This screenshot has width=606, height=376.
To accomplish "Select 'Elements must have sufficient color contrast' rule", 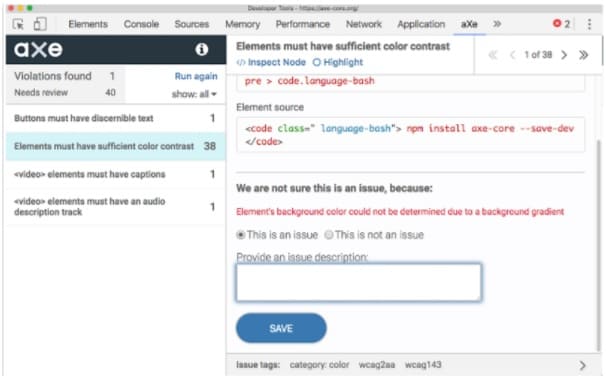I will (115, 146).
